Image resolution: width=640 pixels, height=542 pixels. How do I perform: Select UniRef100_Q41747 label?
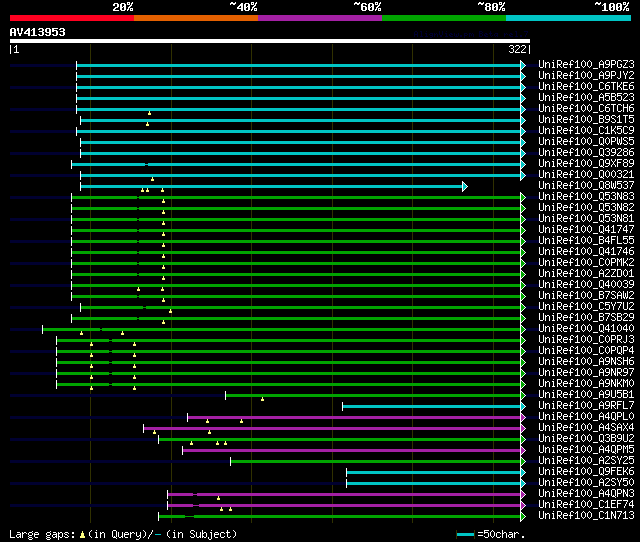click(x=586, y=230)
